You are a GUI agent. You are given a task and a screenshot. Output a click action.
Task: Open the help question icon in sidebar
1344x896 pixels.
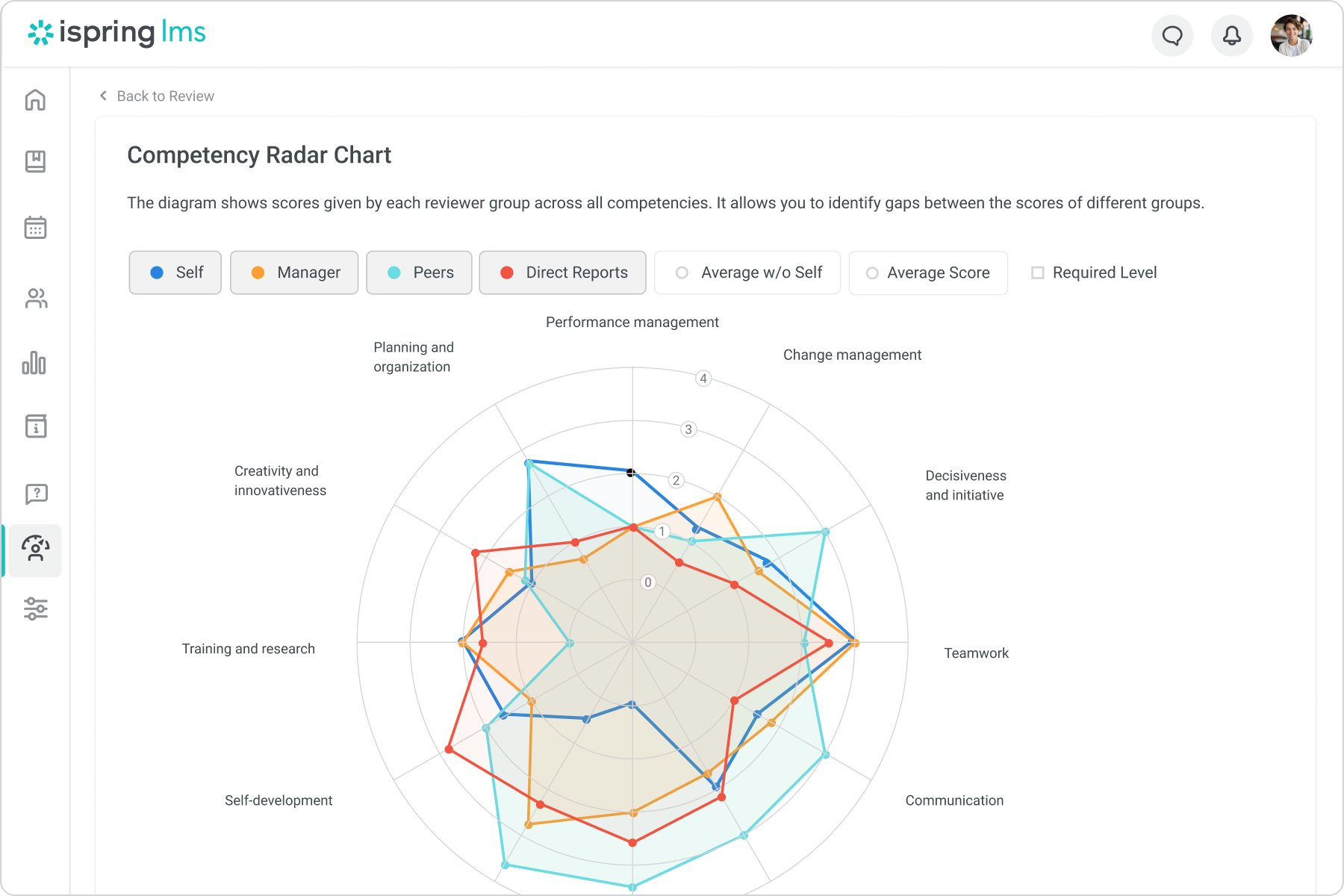(x=35, y=494)
